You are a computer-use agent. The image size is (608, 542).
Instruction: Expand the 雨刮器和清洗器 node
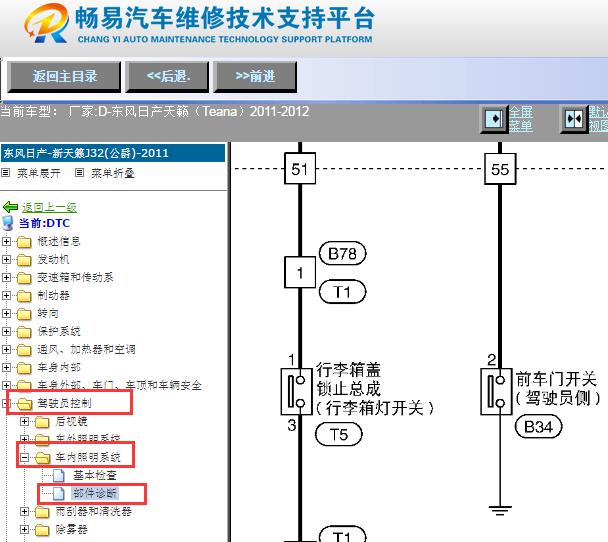click(x=24, y=512)
